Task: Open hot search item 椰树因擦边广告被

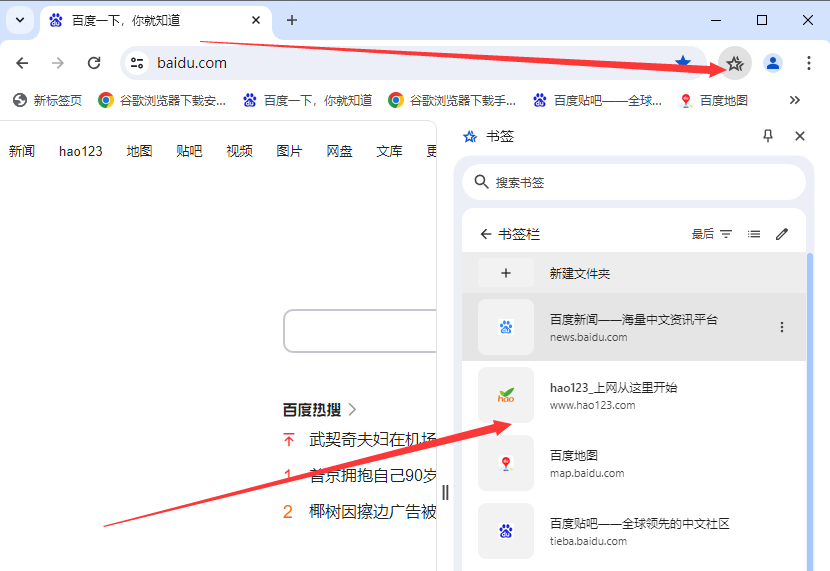Action: pos(372,511)
